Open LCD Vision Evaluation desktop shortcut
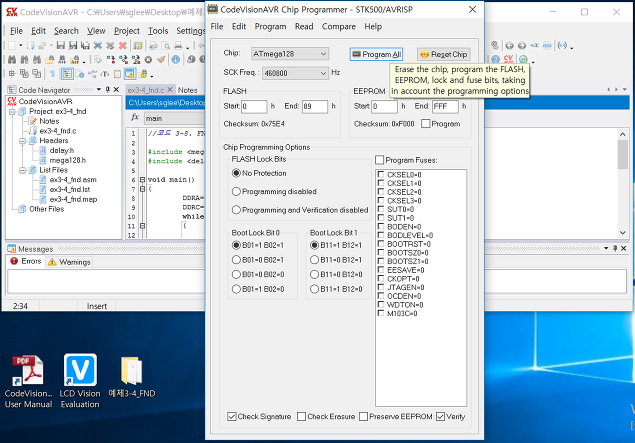 coord(80,381)
